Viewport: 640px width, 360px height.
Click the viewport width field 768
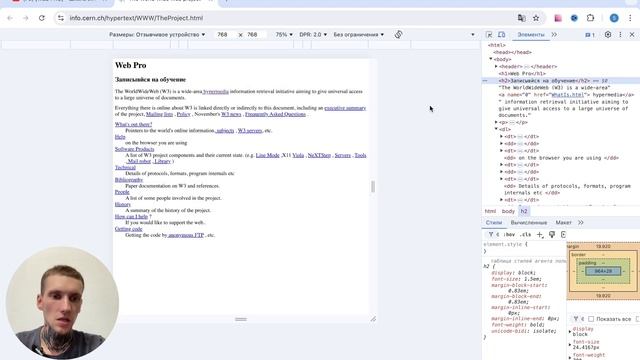pos(222,35)
